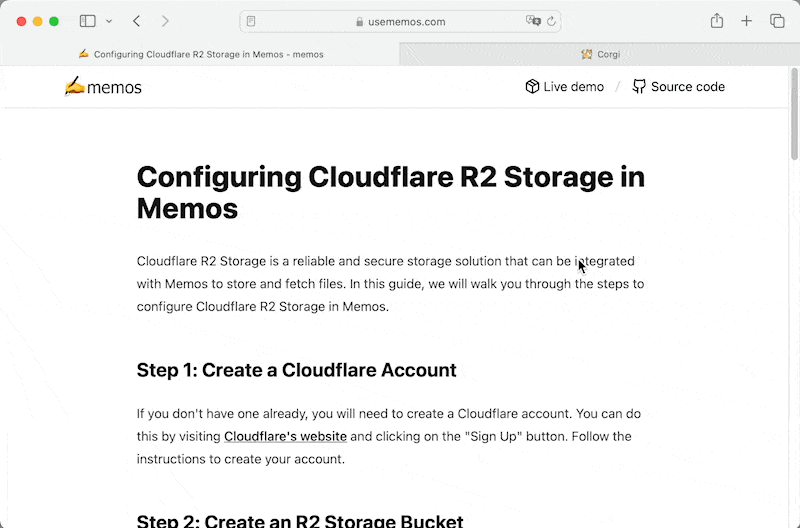
Task: Switch to the Corgi tab
Action: point(600,54)
